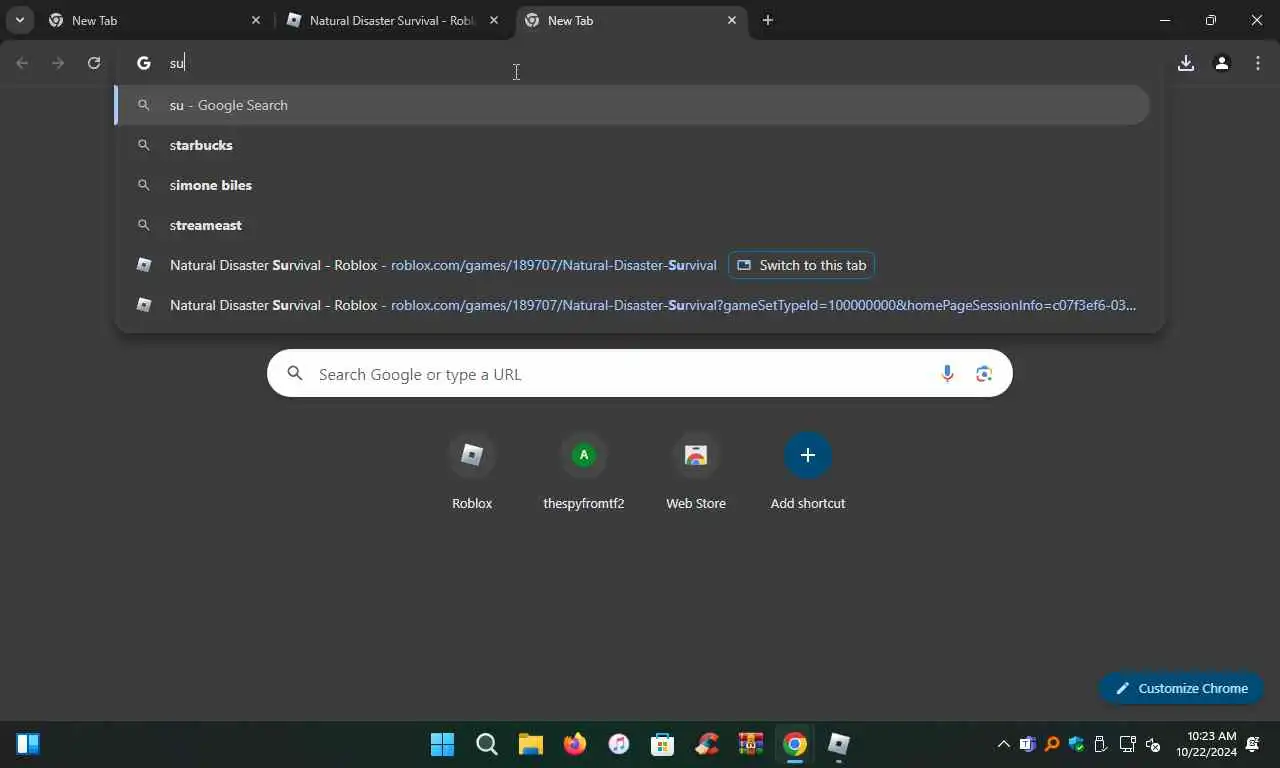
Task: Open Roblox suggestion with gameSetTypeId URL
Action: click(x=632, y=305)
